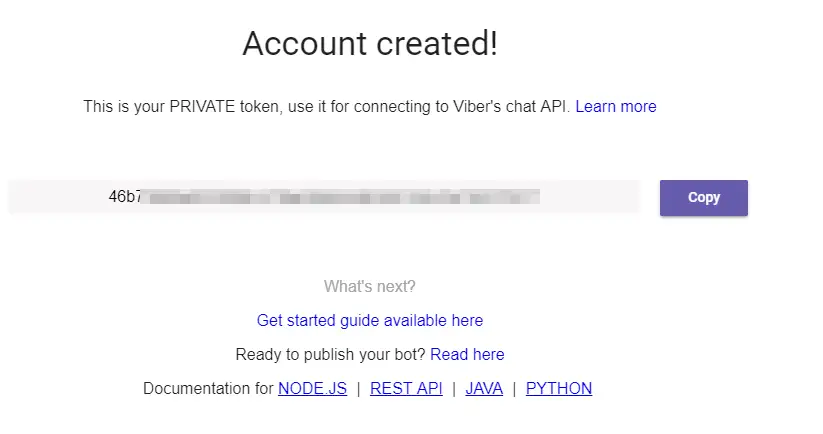The image size is (823, 434).
Task: Open the NODE.JS documentation link
Action: (x=312, y=388)
